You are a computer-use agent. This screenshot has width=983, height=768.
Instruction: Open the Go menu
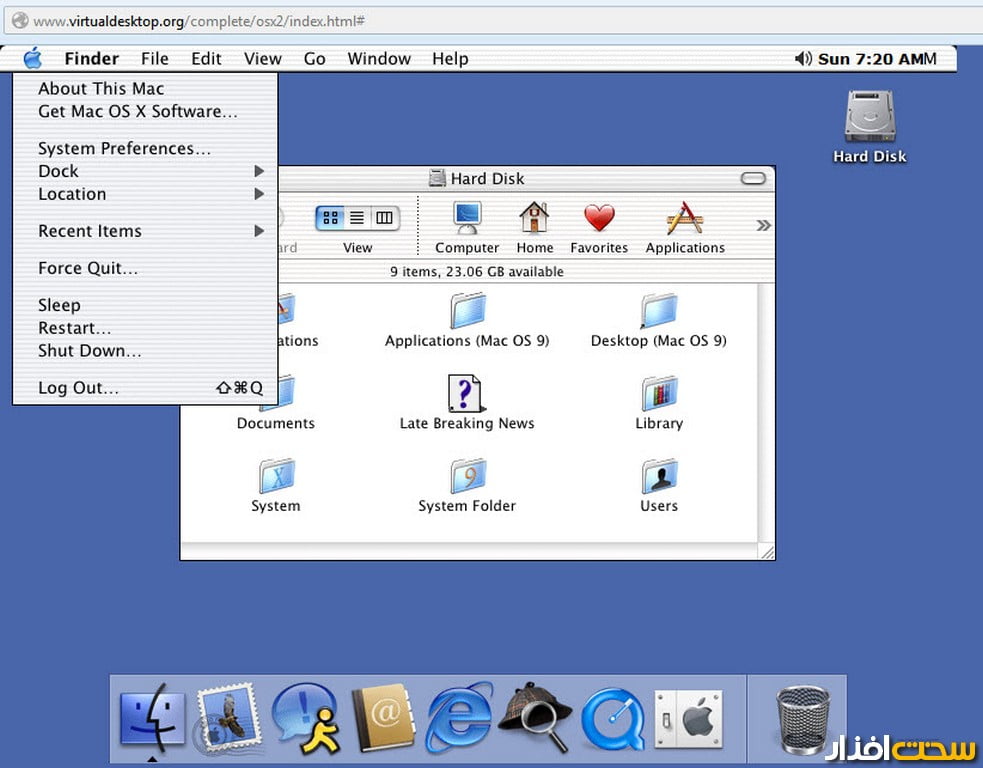314,59
